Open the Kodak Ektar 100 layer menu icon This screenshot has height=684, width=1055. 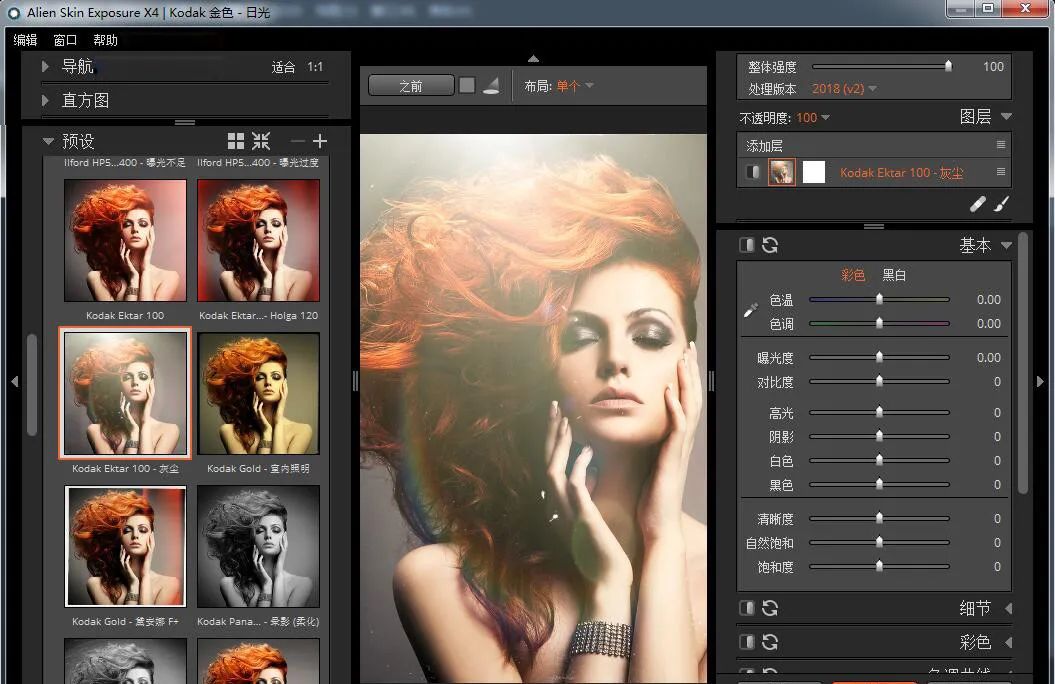(1001, 172)
